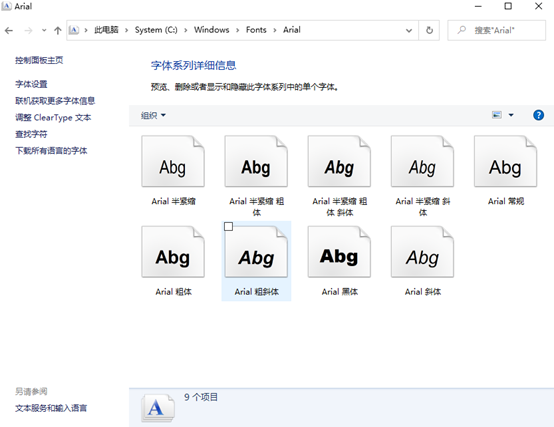Select Arial 常规 font icon
This screenshot has height=427, width=554.
[x=506, y=161]
